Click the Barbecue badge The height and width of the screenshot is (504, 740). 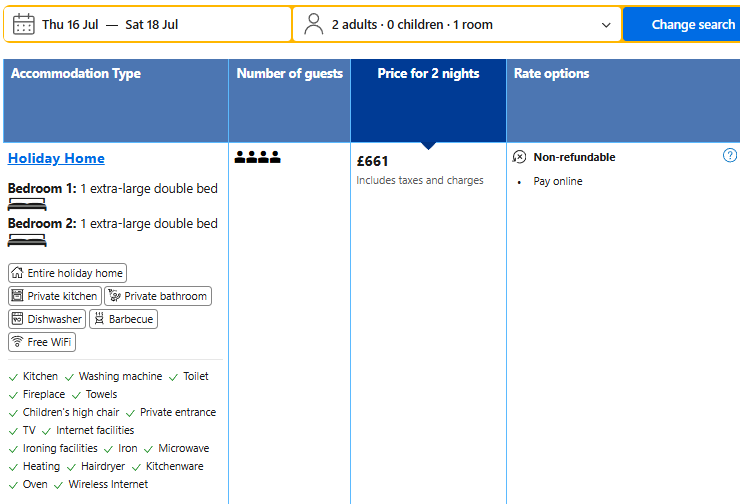123,319
